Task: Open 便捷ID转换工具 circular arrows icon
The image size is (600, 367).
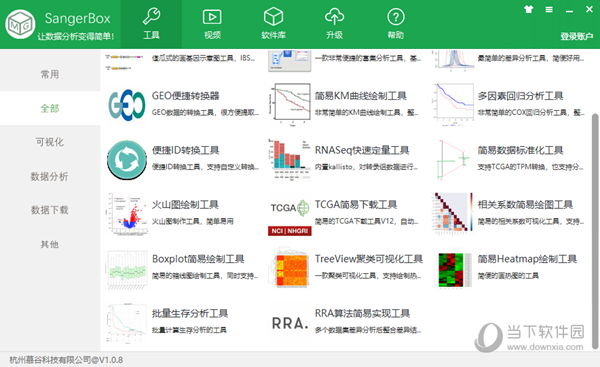Action: click(127, 160)
